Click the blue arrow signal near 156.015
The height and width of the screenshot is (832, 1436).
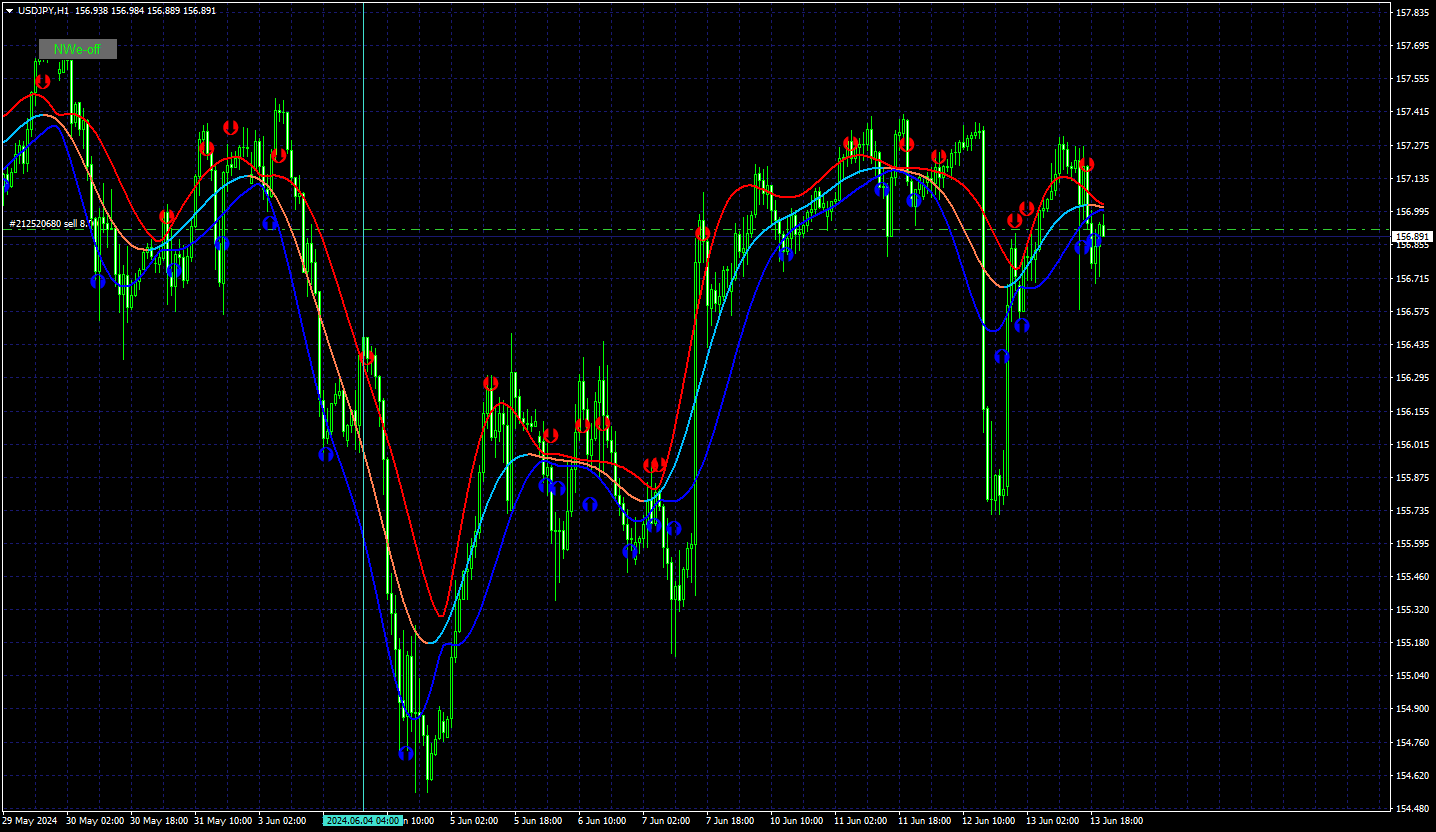[325, 454]
